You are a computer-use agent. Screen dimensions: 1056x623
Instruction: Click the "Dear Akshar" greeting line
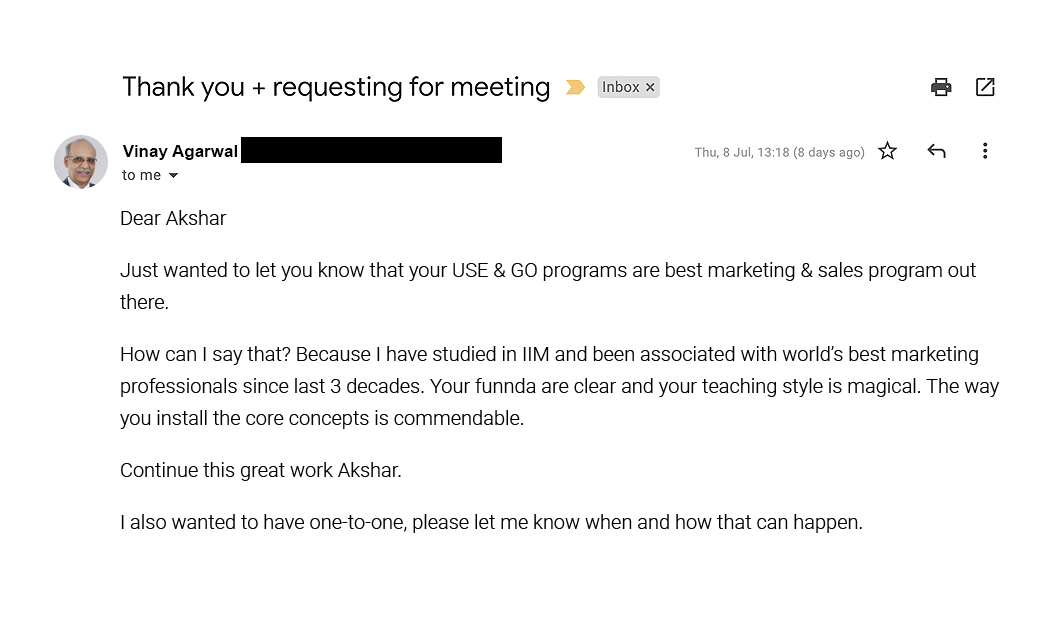(173, 218)
